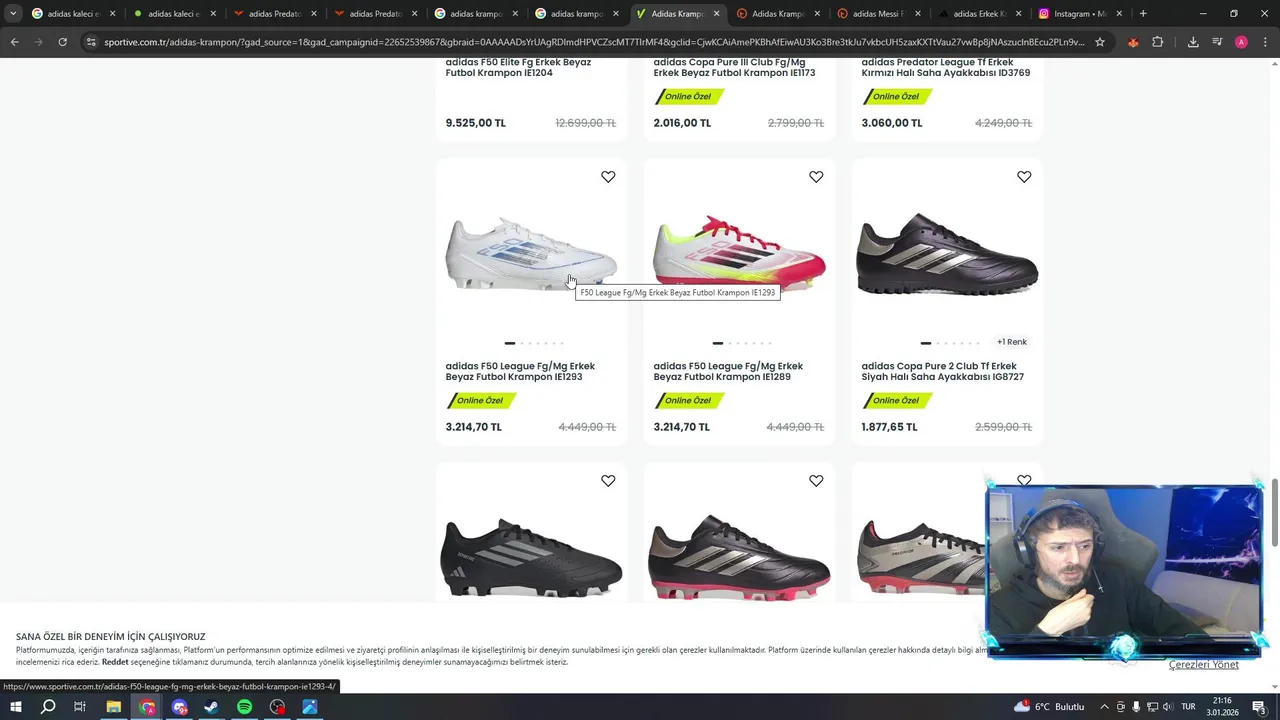Open the Windows Start menu
Viewport: 1280px width, 720px height.
(x=16, y=707)
